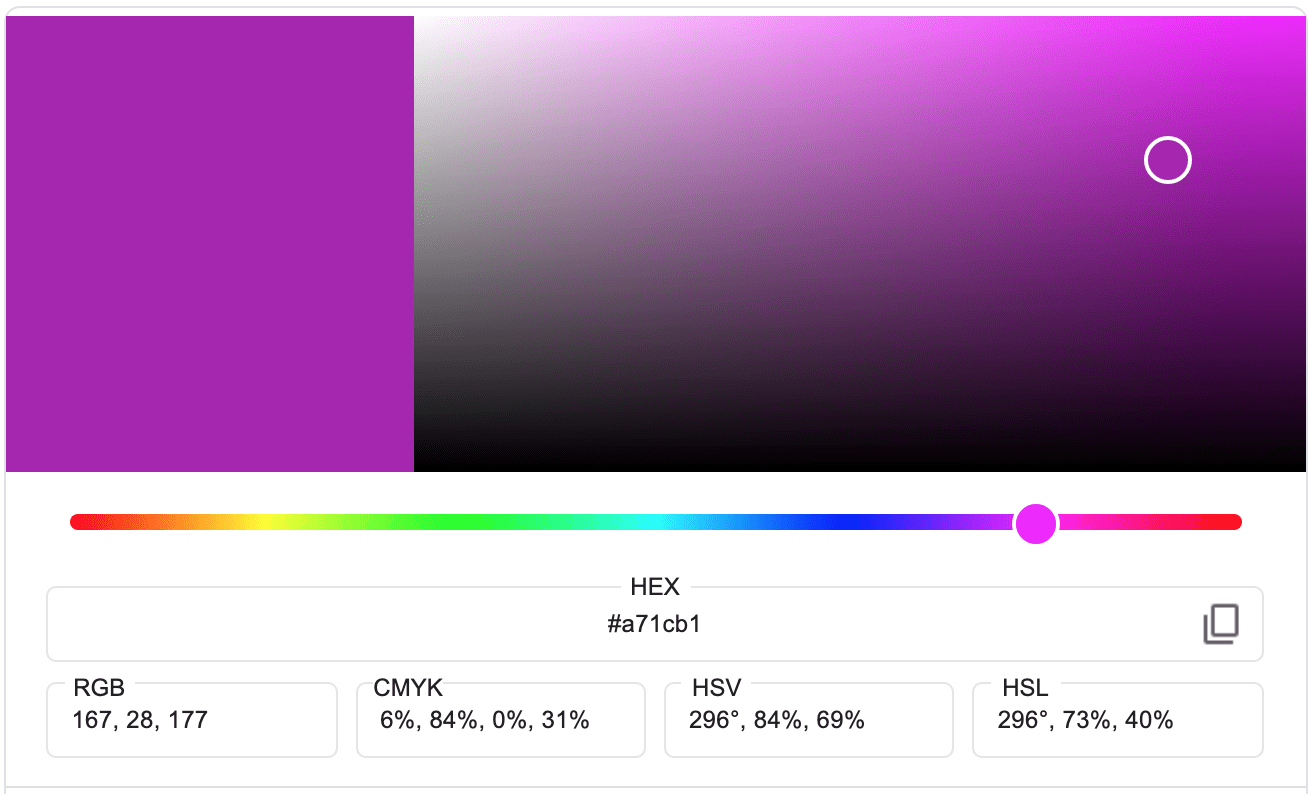This screenshot has height=794, width=1308.
Task: Pick red at hue slider's left end
Action: click(x=76, y=522)
